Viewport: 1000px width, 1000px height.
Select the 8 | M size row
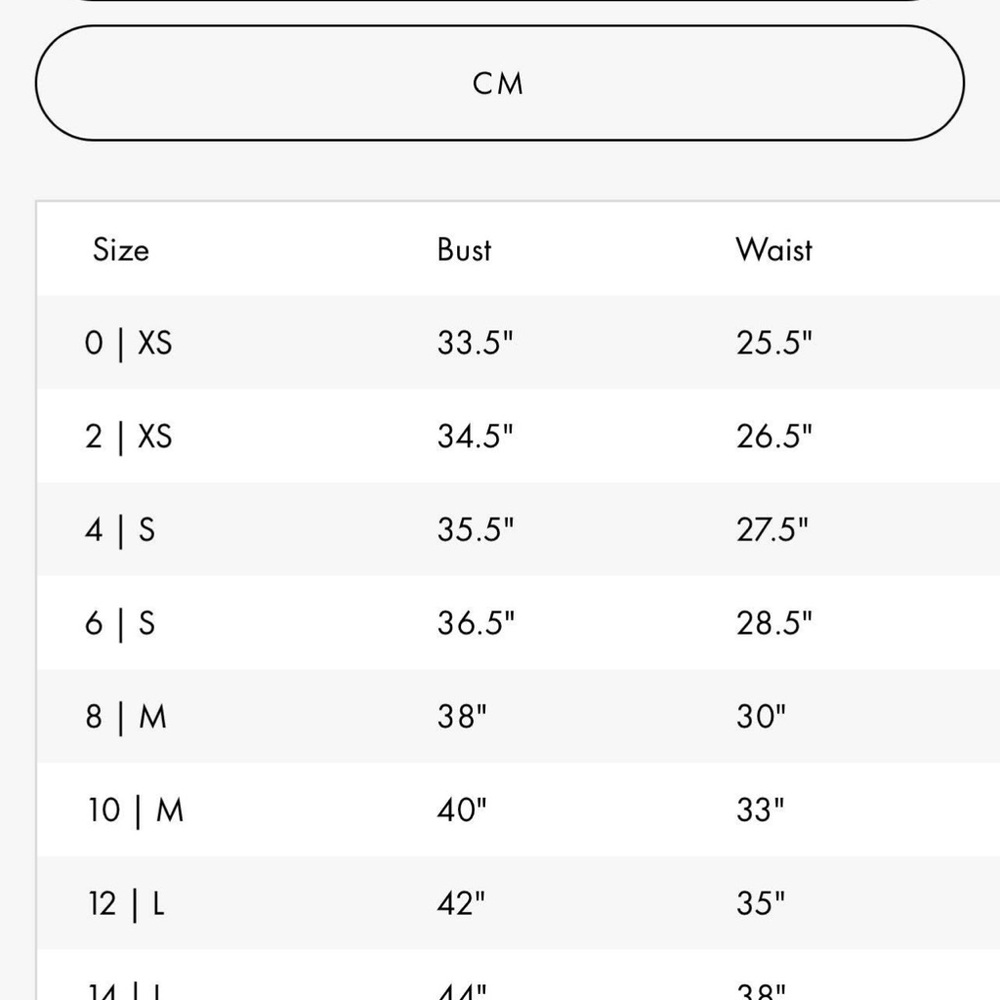tap(518, 716)
